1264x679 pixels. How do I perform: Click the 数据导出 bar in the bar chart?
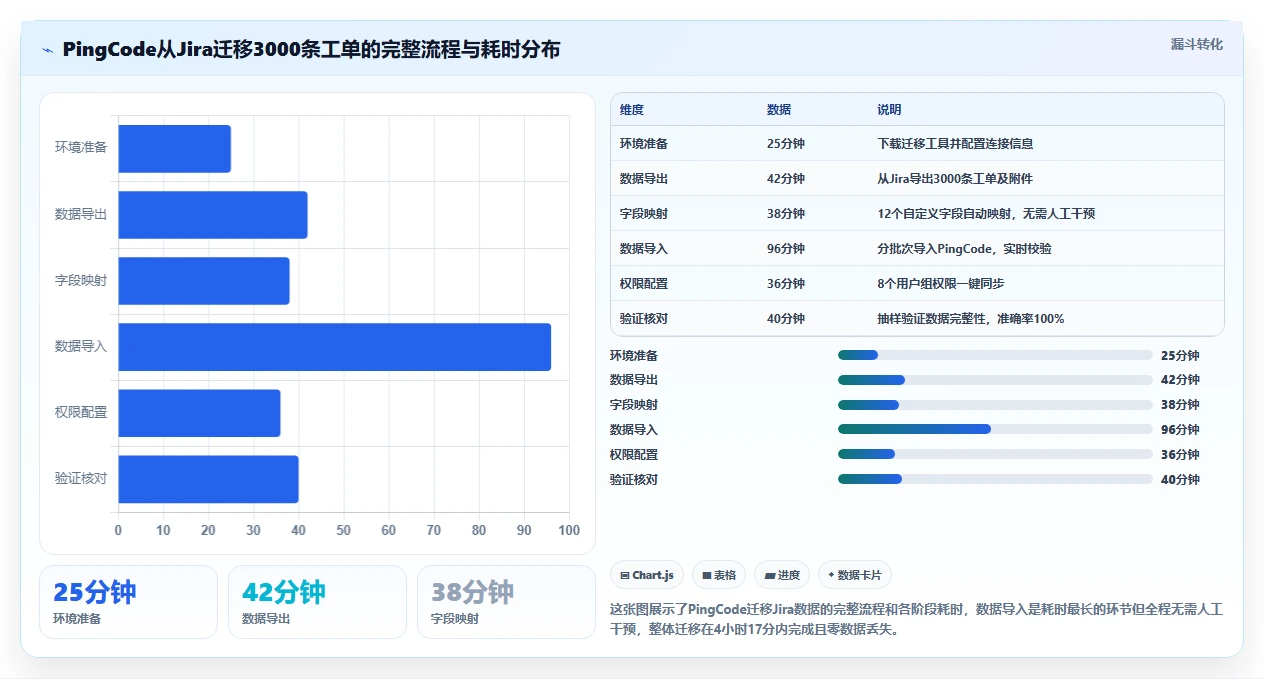(x=212, y=214)
